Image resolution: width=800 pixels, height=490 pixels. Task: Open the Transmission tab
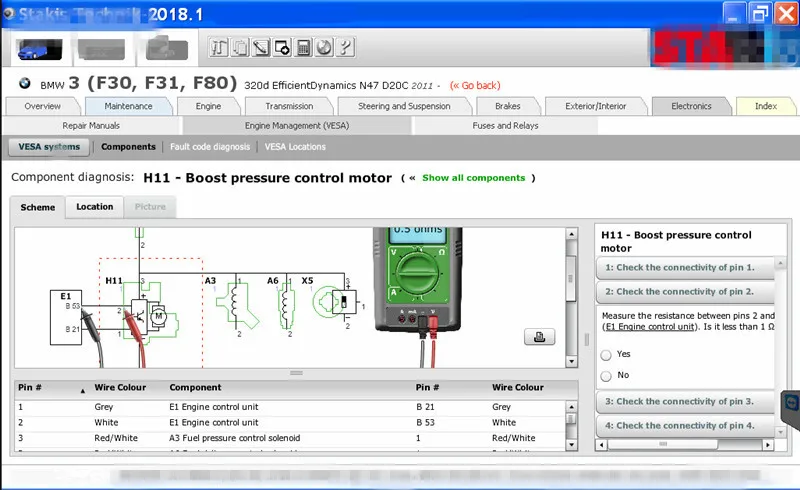[289, 106]
